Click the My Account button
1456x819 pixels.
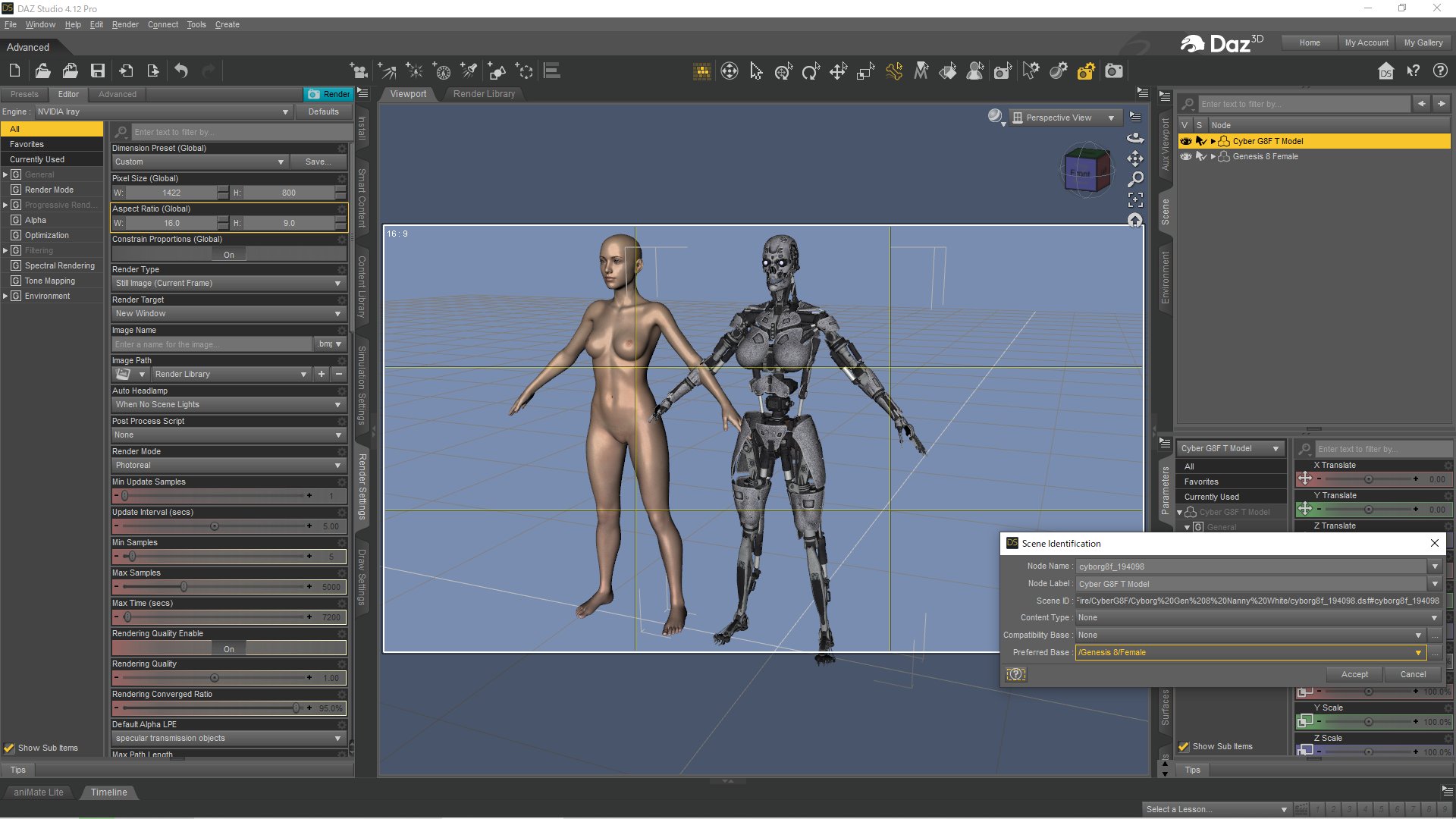1367,42
